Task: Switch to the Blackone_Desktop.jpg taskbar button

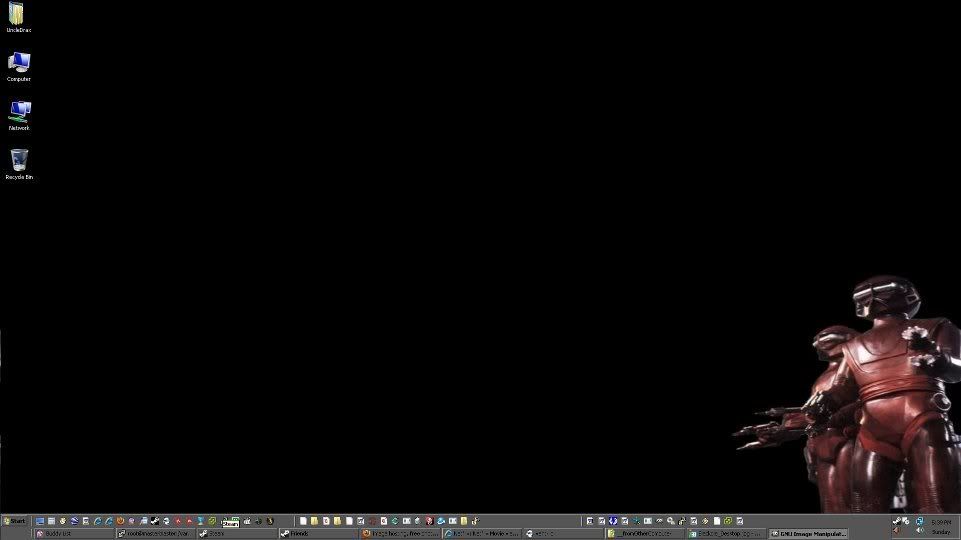Action: point(726,534)
